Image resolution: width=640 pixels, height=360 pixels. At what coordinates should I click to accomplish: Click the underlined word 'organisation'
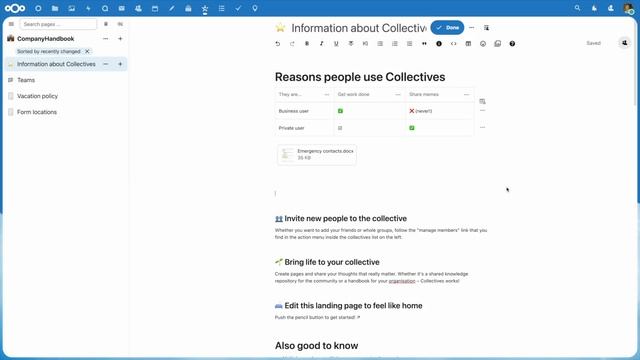click(402, 281)
